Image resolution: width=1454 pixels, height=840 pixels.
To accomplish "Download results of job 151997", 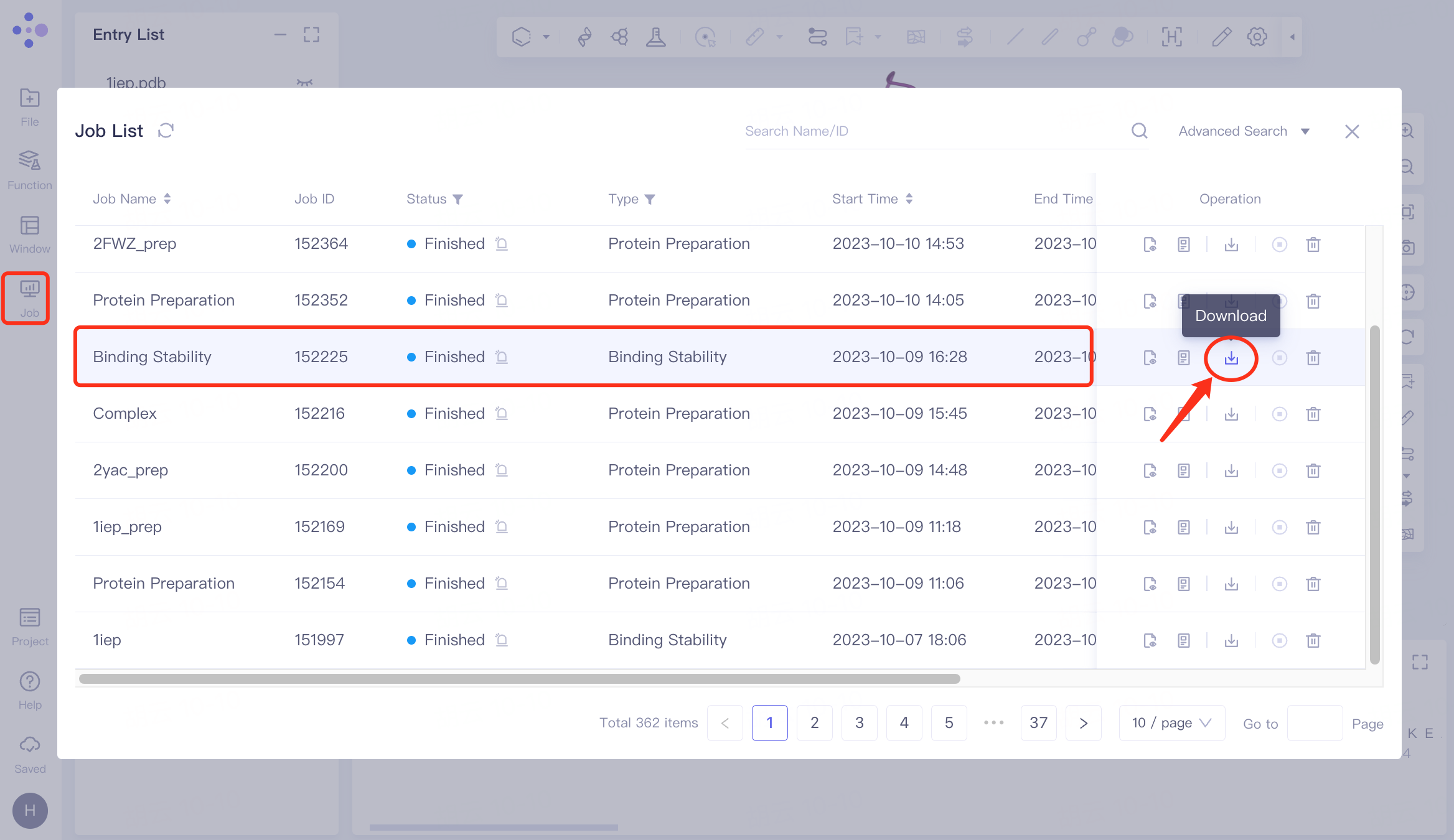I will pos(1231,641).
